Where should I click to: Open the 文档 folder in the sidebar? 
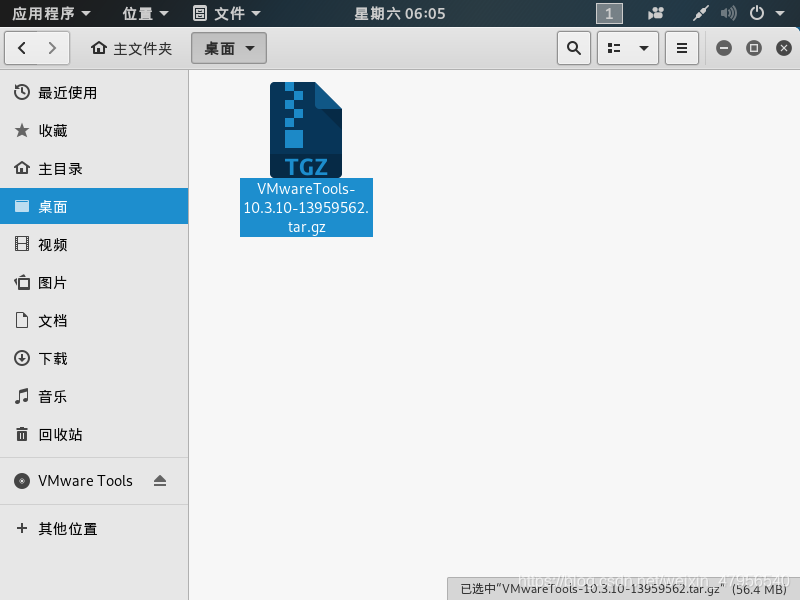94,320
